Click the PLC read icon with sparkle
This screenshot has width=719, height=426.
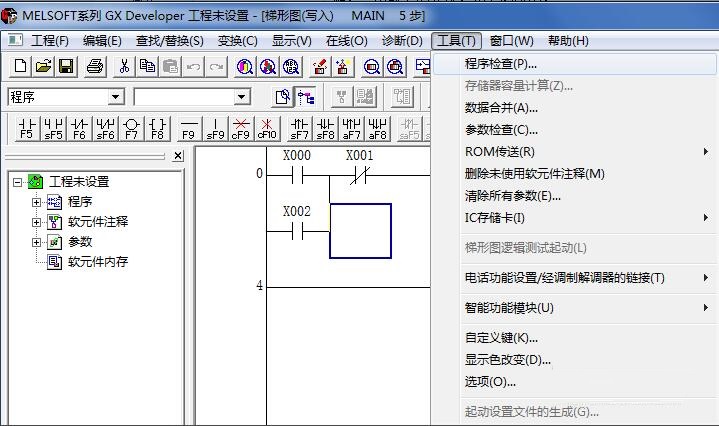343,67
